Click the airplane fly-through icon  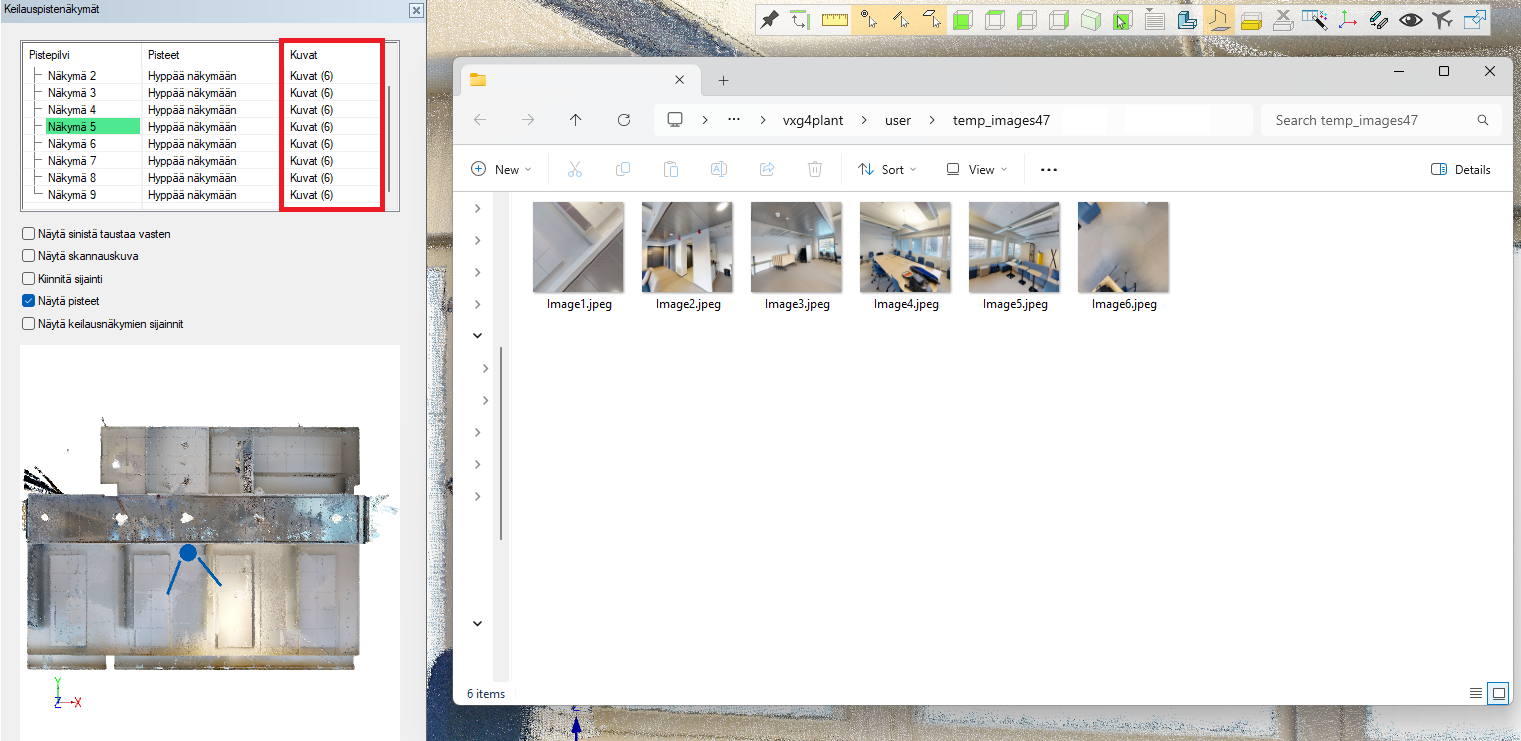click(x=1441, y=20)
